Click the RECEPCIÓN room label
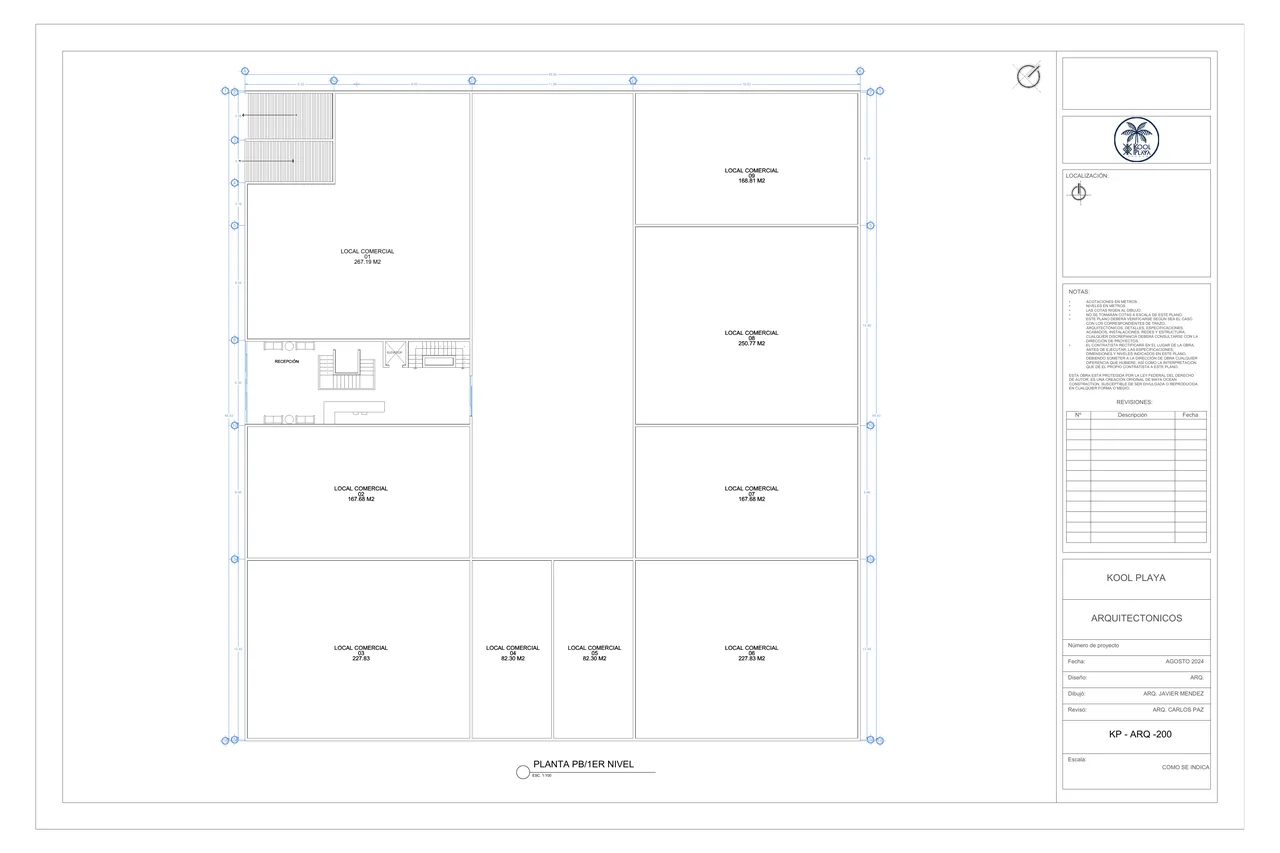The image size is (1280, 853). coord(287,361)
